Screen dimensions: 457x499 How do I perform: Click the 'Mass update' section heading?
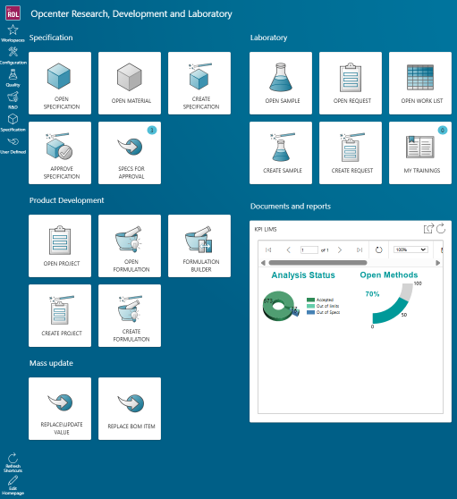point(51,363)
